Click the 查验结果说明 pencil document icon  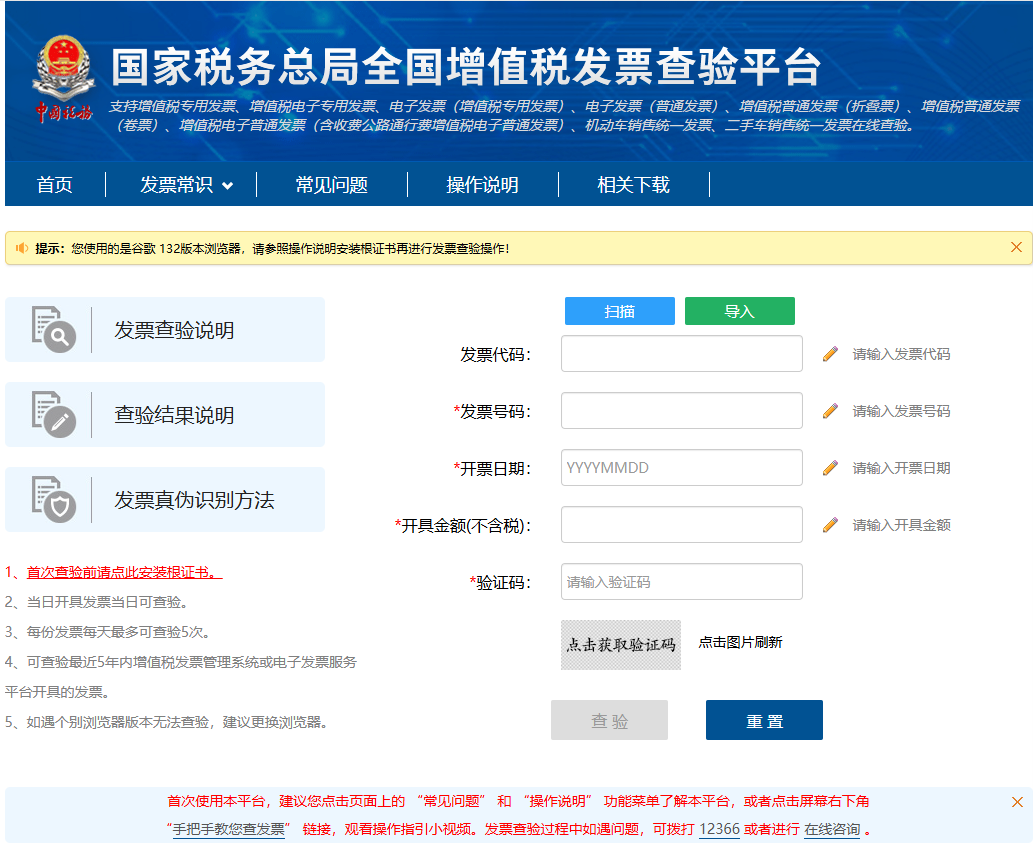click(x=53, y=414)
